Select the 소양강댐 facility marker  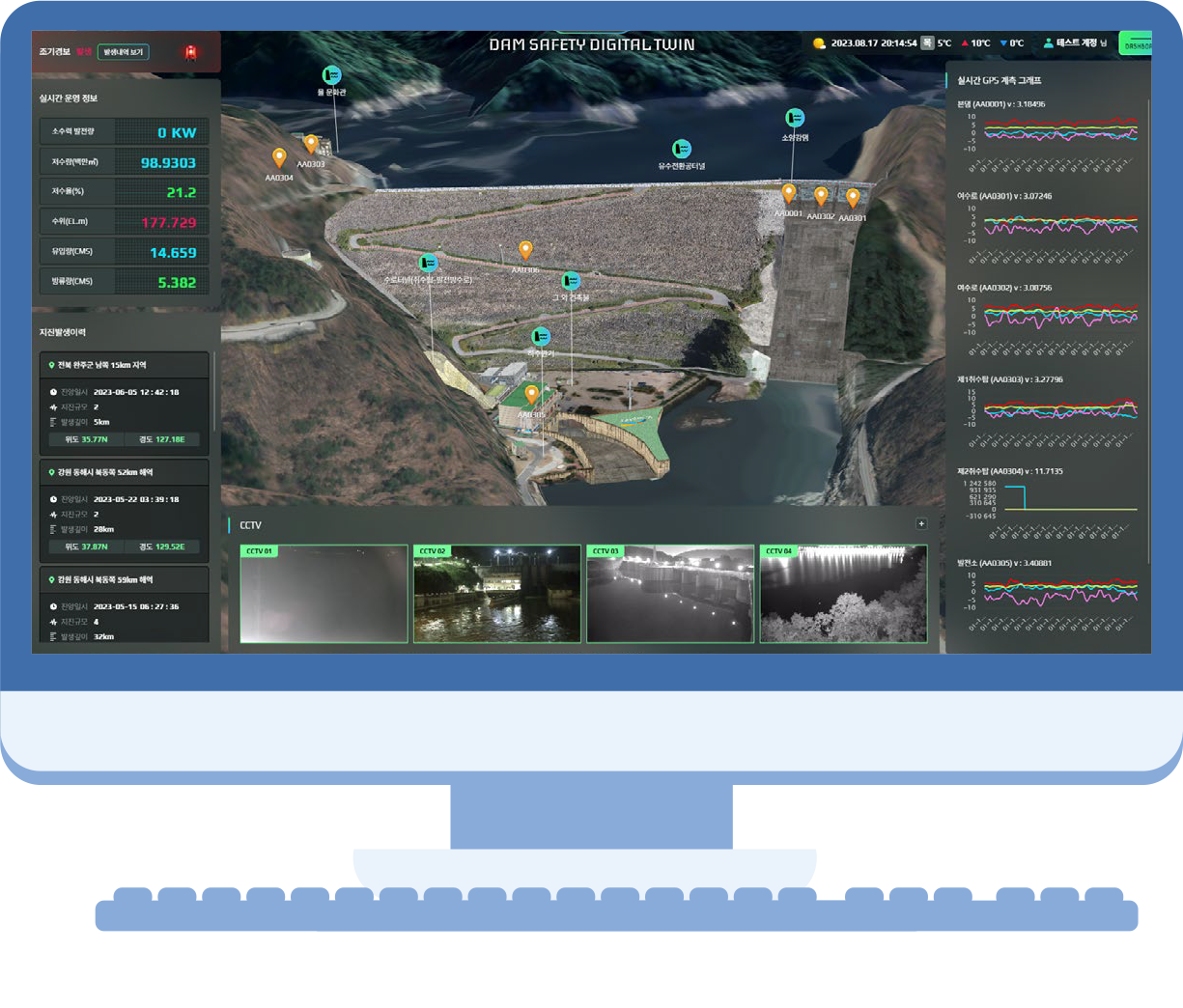pos(795,118)
